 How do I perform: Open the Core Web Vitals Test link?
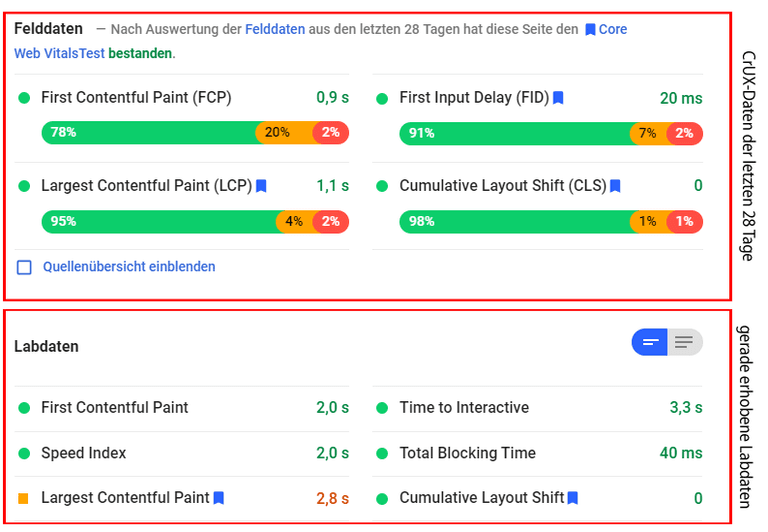[60, 53]
